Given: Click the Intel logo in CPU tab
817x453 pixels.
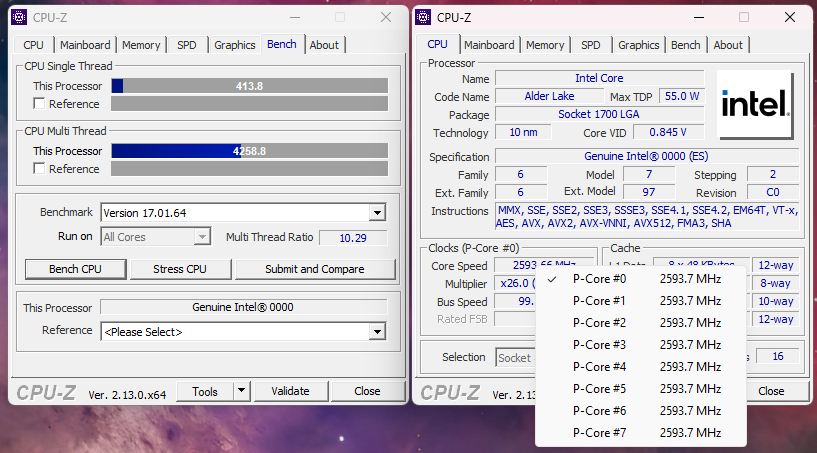Looking at the screenshot, I should pyautogui.click(x=755, y=105).
